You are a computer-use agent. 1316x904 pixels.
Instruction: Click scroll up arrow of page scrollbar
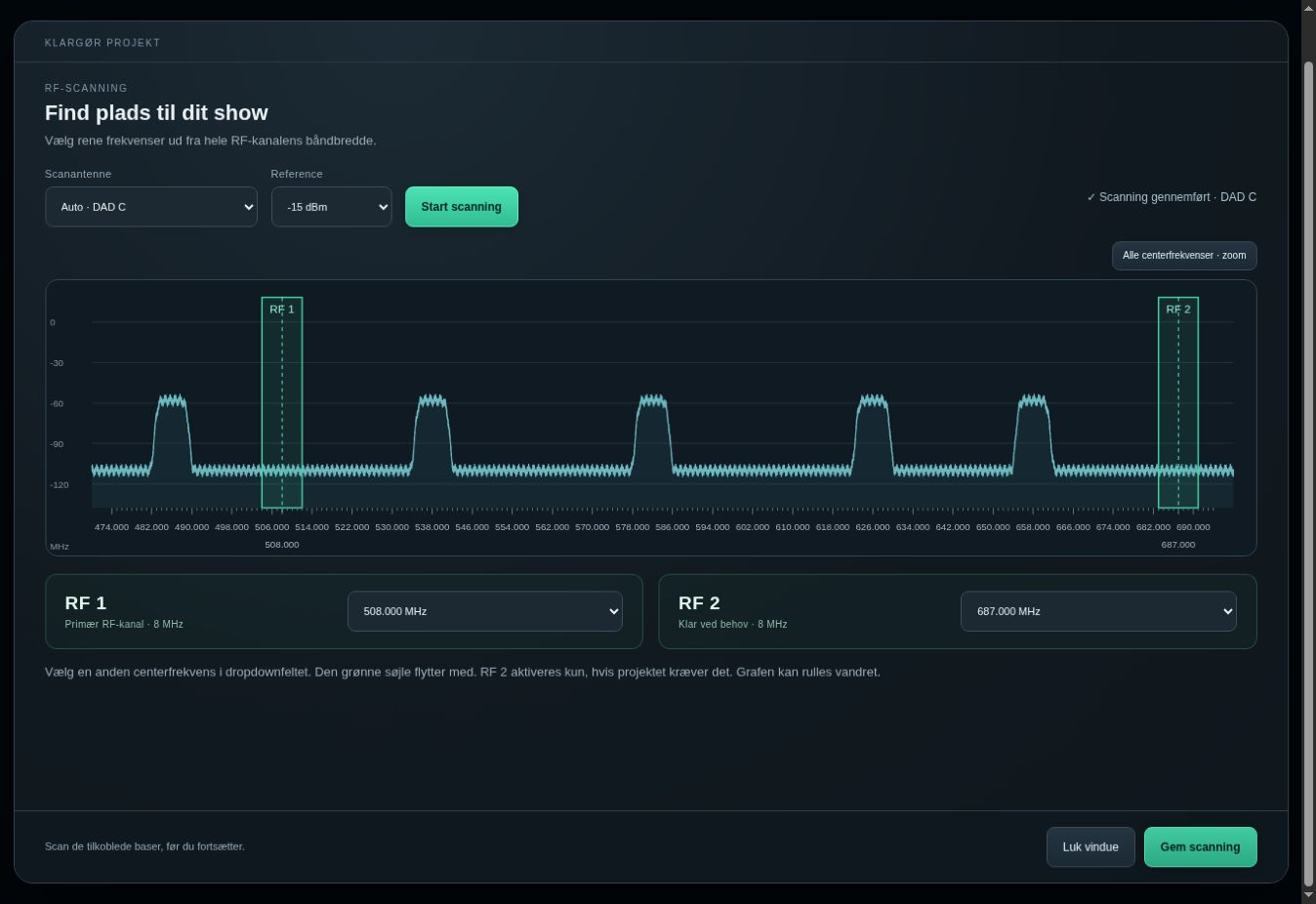(x=1309, y=8)
